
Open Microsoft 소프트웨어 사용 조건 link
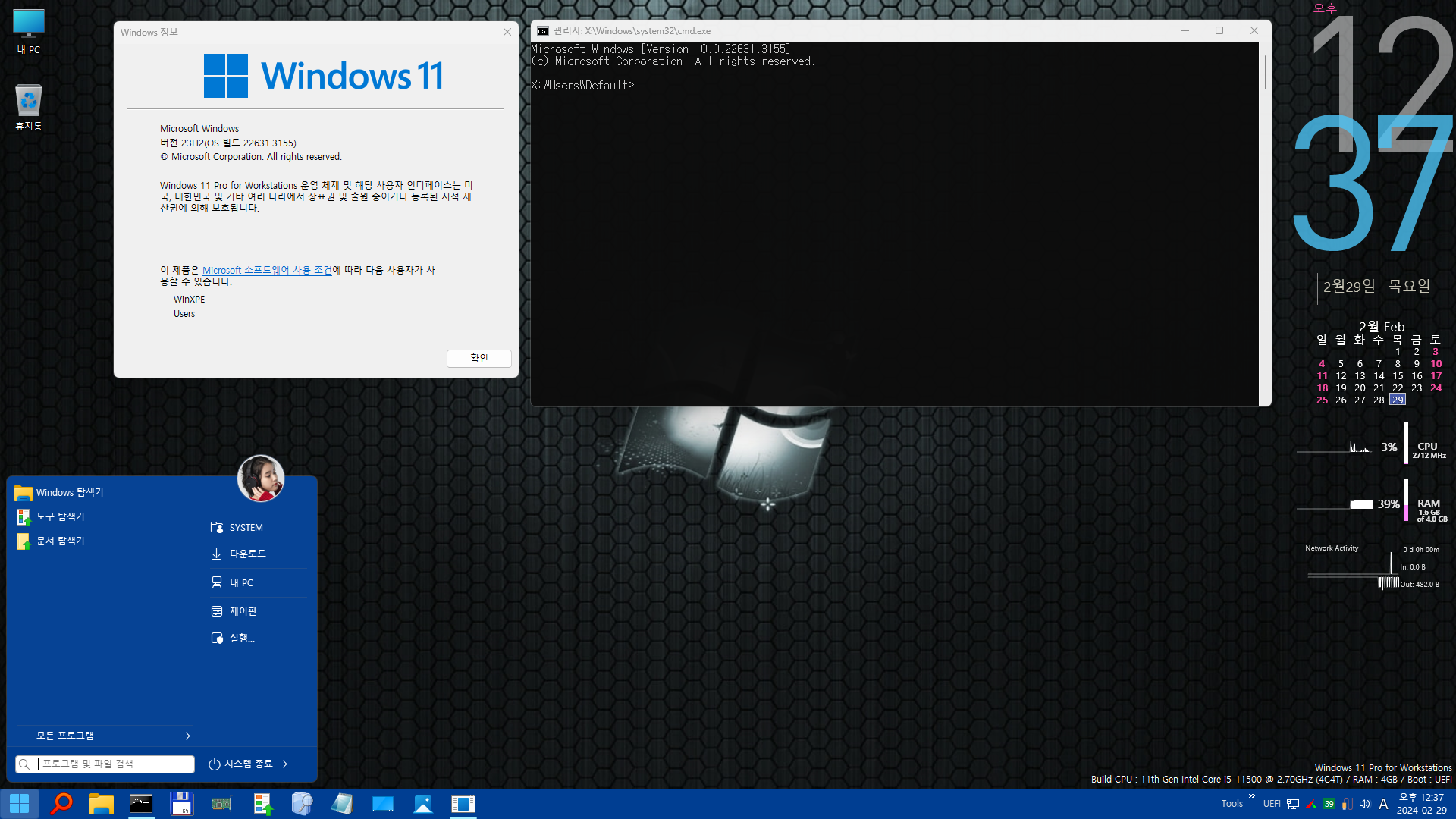click(267, 270)
